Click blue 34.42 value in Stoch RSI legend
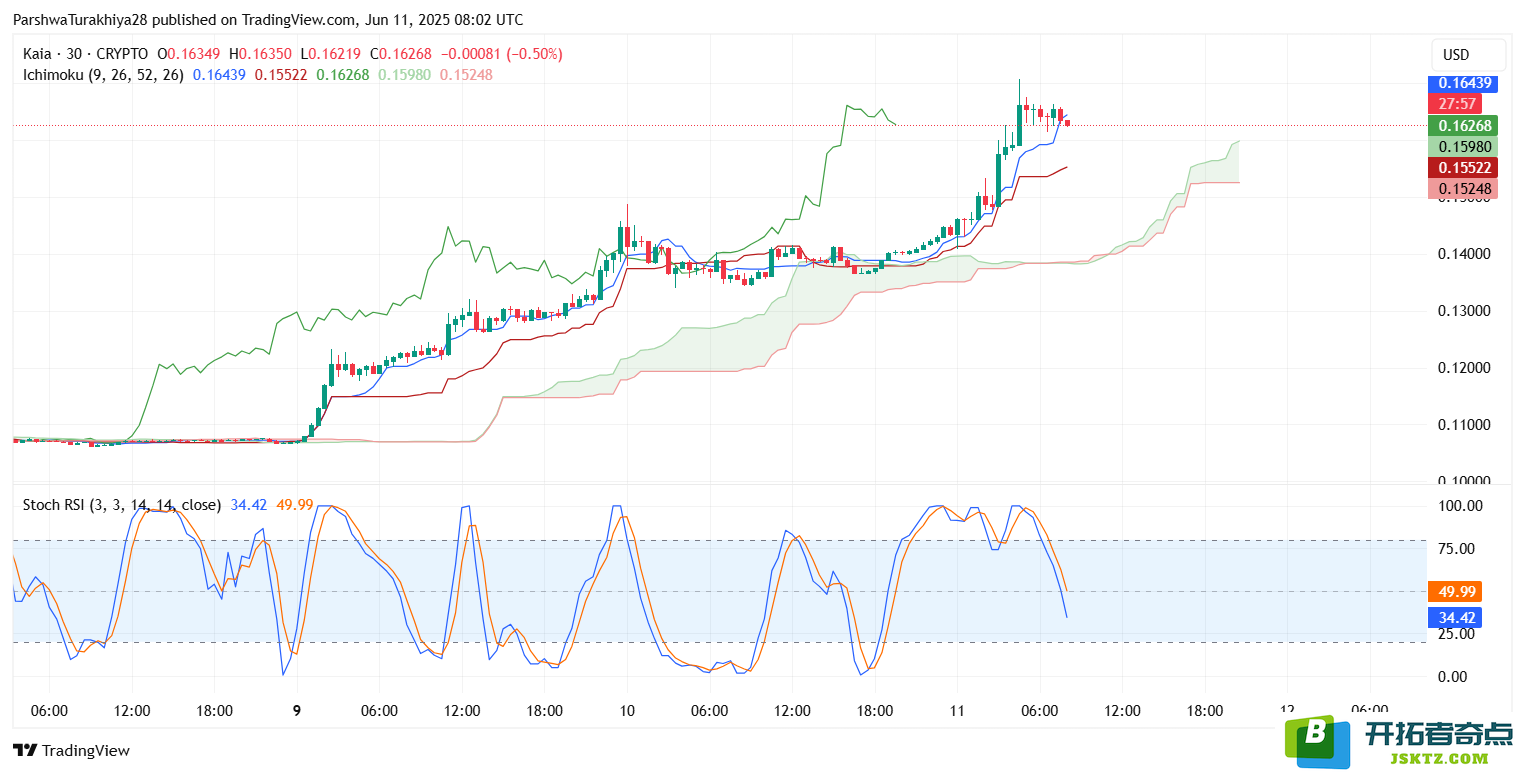 click(x=248, y=505)
